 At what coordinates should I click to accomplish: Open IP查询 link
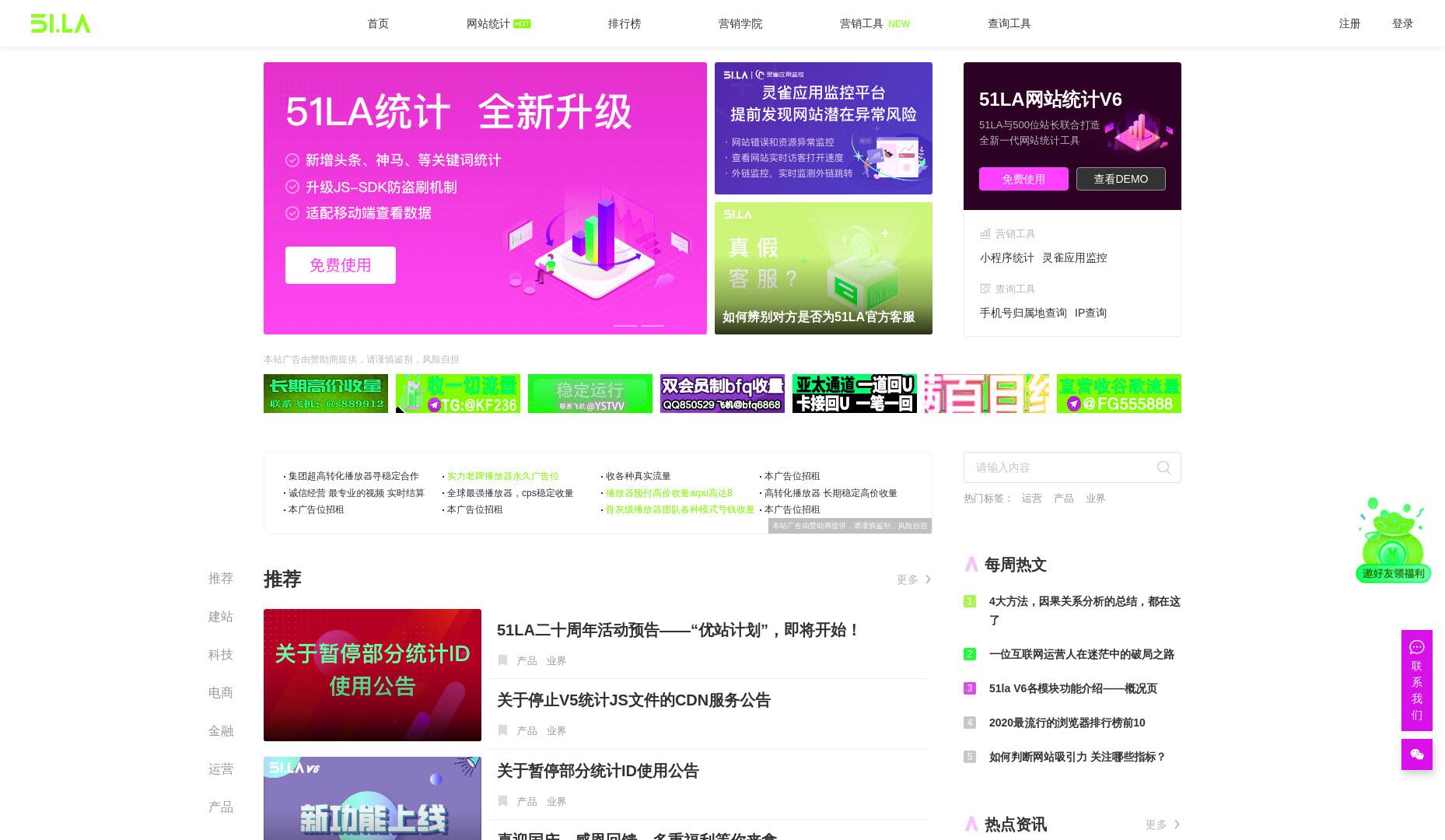[1090, 313]
